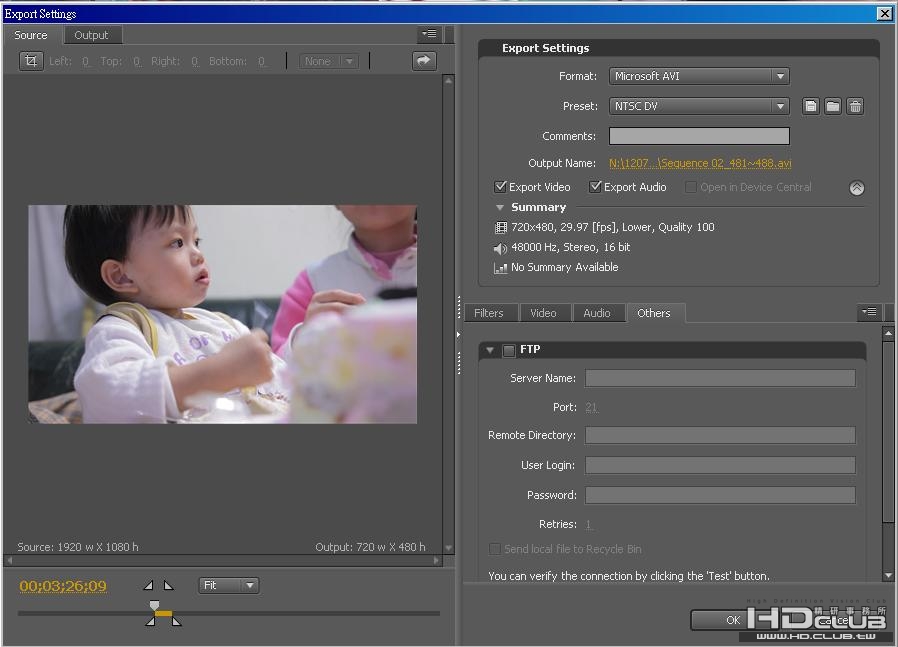The width and height of the screenshot is (898, 647).
Task: Delete the selected preset
Action: tap(855, 106)
